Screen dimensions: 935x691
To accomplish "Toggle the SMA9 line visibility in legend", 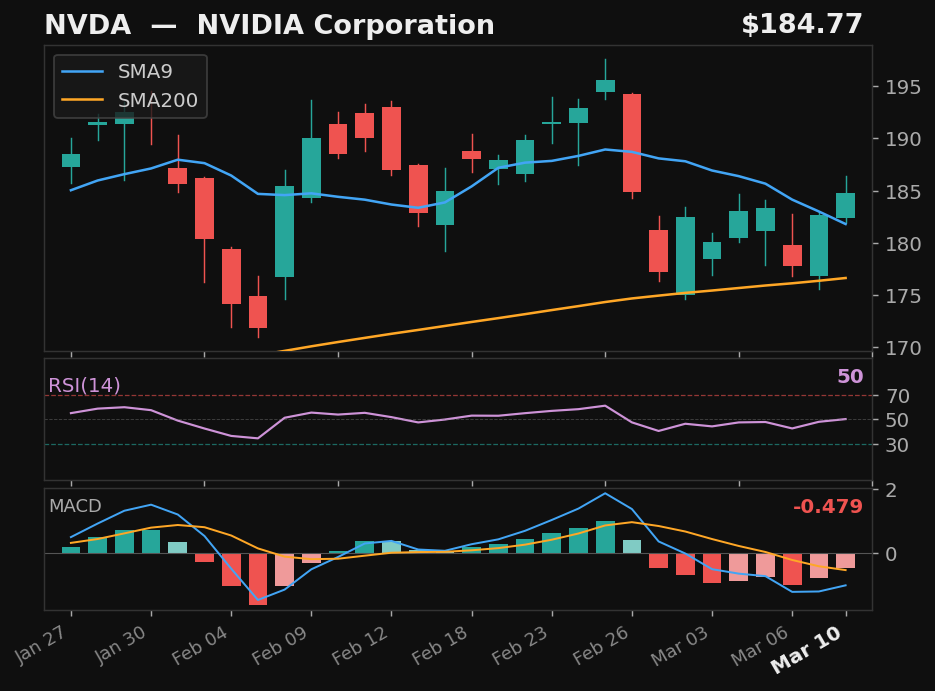I will click(x=143, y=71).
